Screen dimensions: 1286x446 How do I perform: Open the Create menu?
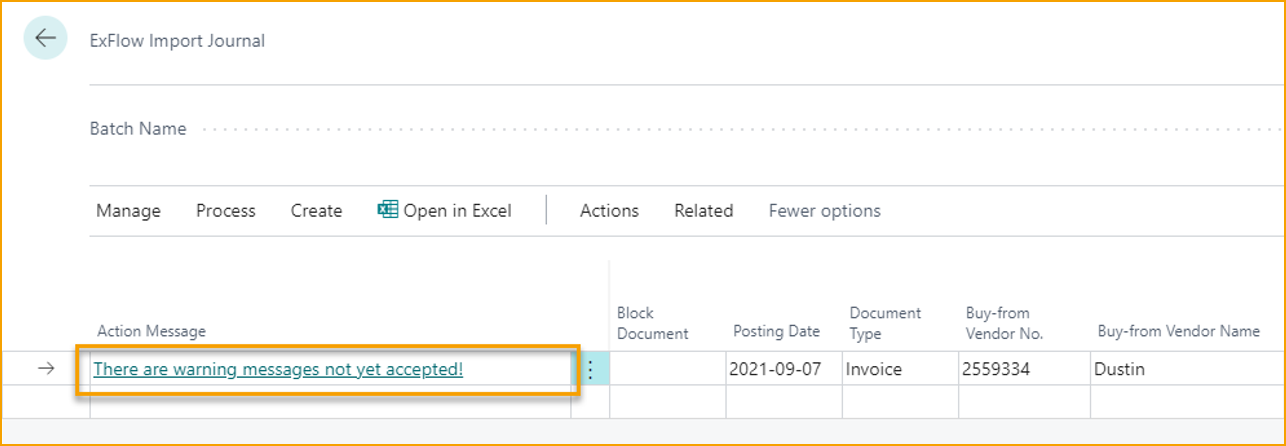point(316,211)
